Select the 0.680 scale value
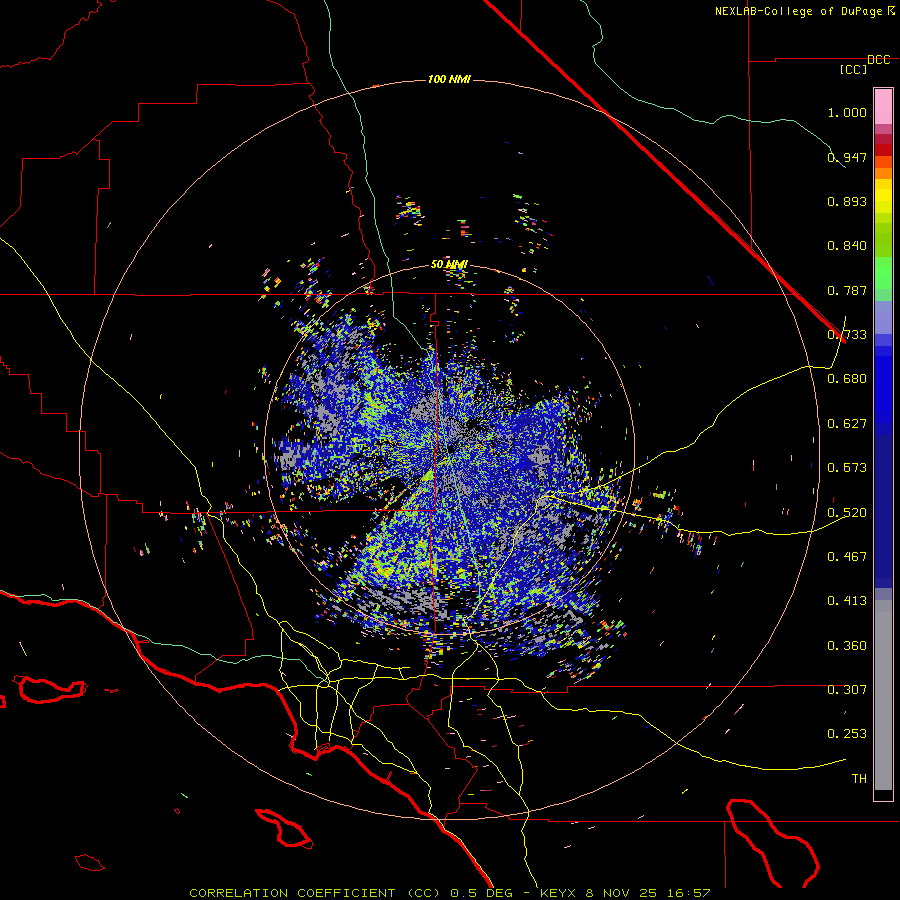 coord(847,379)
